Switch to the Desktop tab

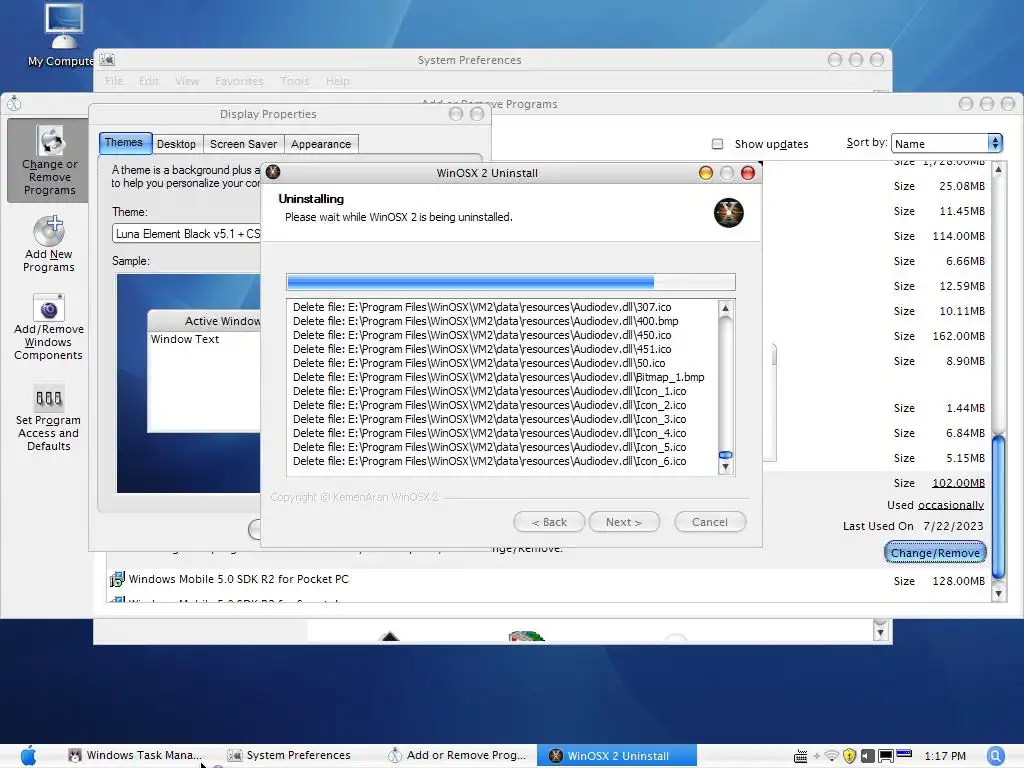[x=176, y=144]
